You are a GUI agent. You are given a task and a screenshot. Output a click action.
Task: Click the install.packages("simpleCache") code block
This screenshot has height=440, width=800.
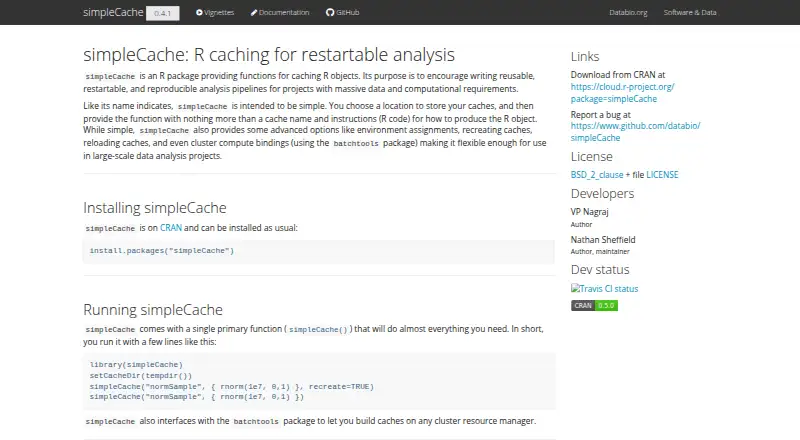319,251
